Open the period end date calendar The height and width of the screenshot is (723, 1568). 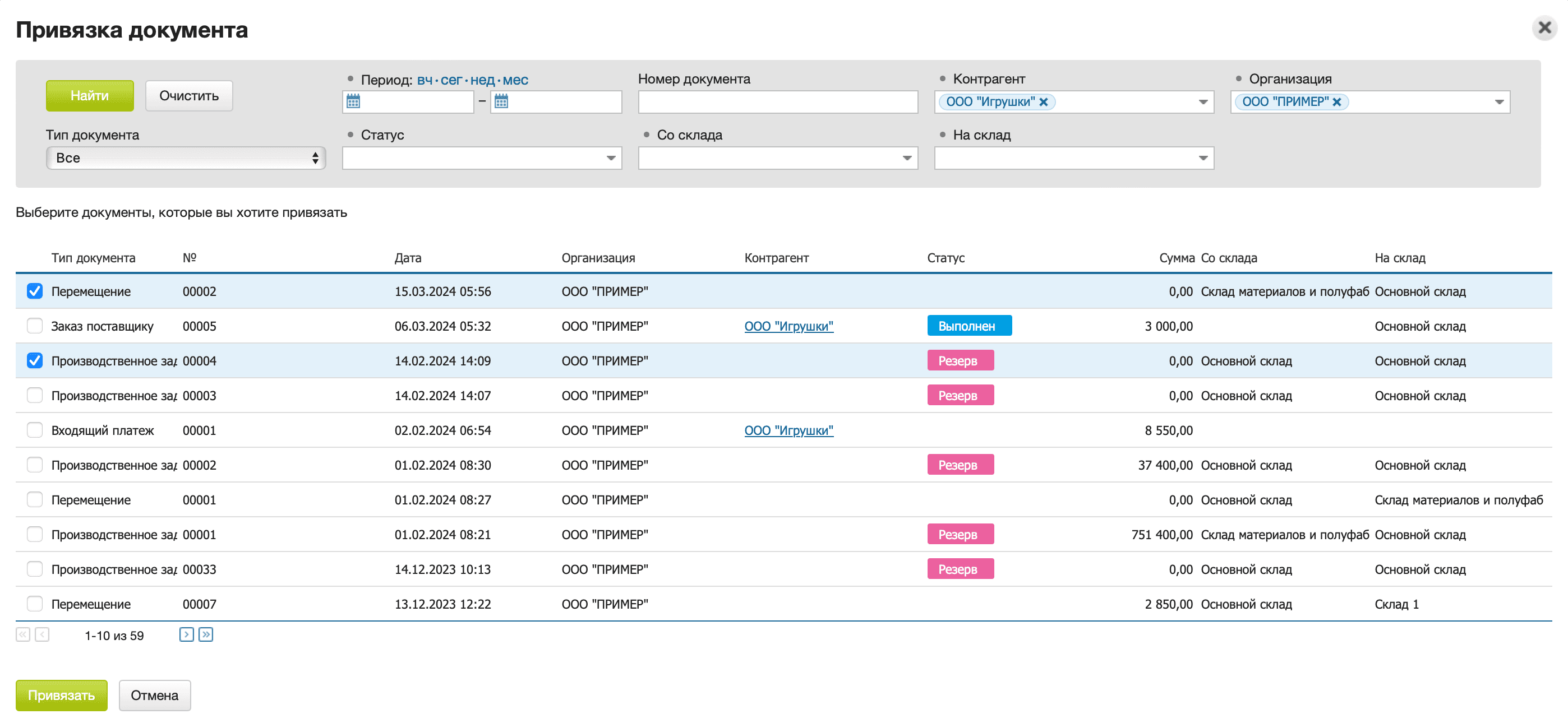coord(501,101)
